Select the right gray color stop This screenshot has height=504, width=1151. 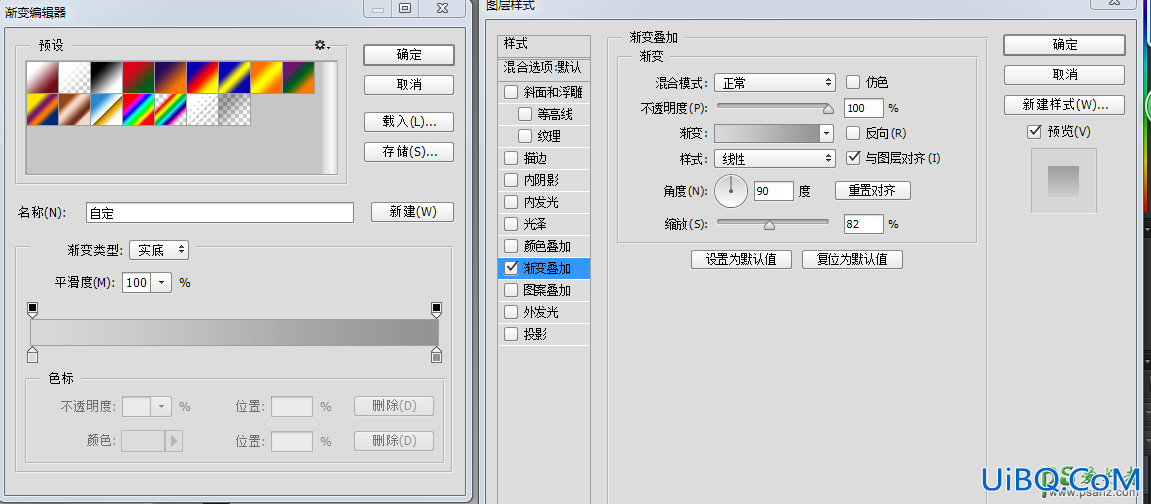tap(437, 355)
